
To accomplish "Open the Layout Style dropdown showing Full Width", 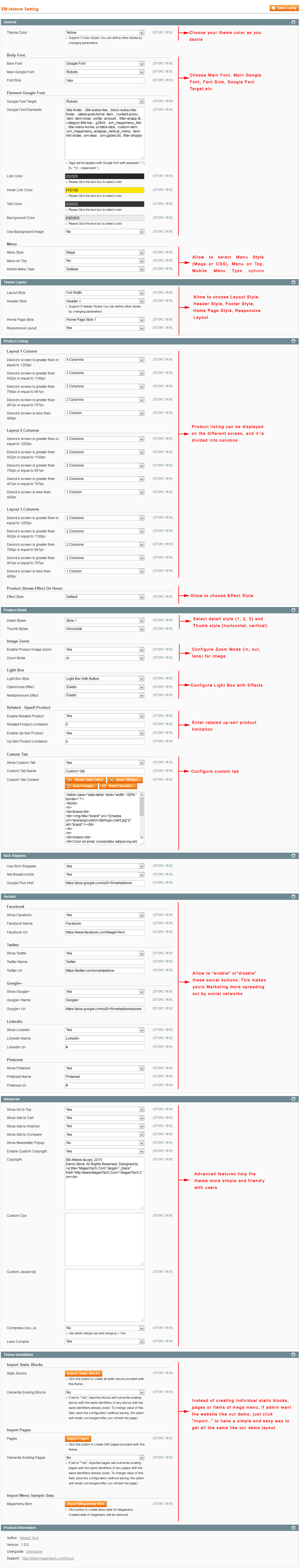I will (x=105, y=293).
